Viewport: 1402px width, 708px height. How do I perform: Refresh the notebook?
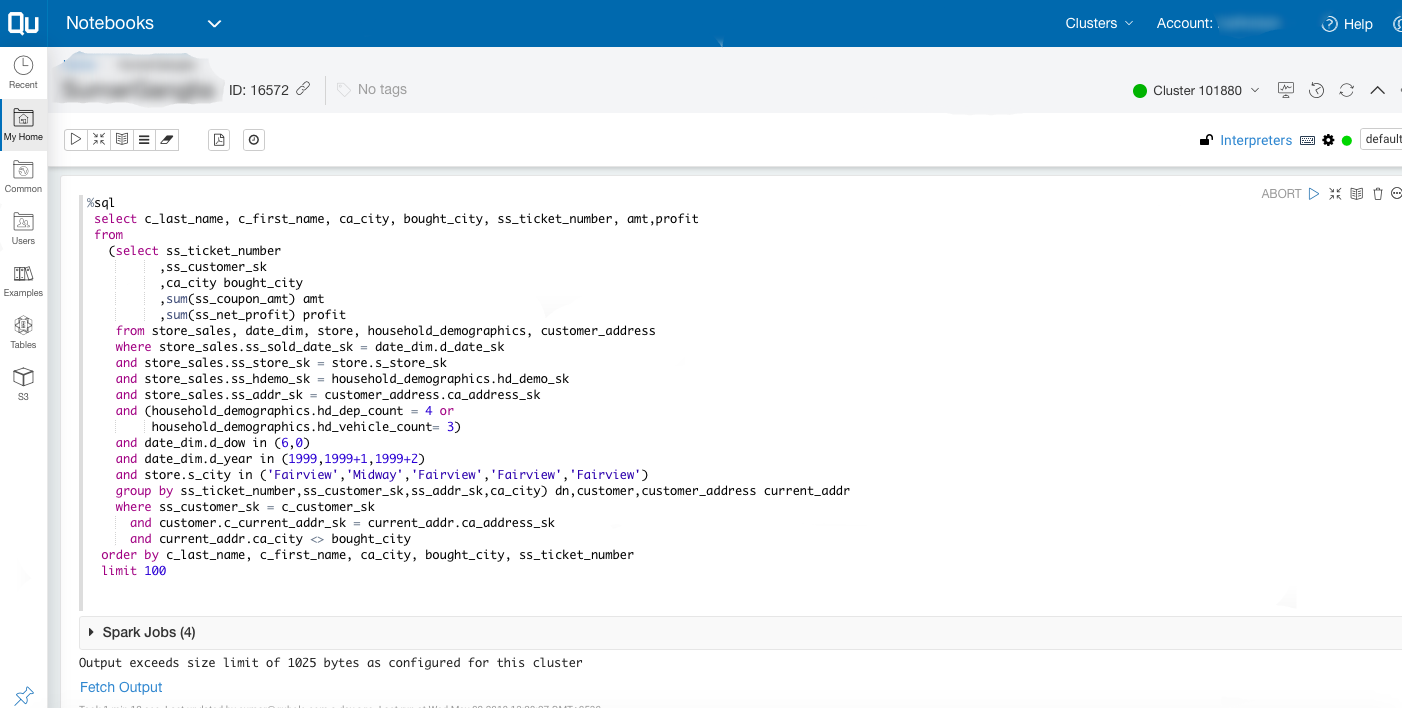click(x=1347, y=90)
